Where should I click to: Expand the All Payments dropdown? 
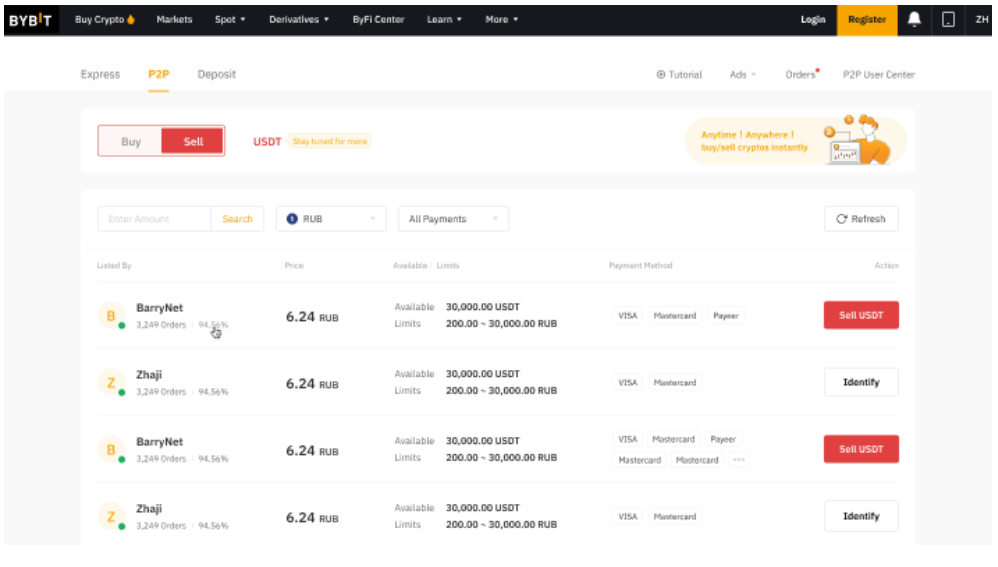pos(453,219)
